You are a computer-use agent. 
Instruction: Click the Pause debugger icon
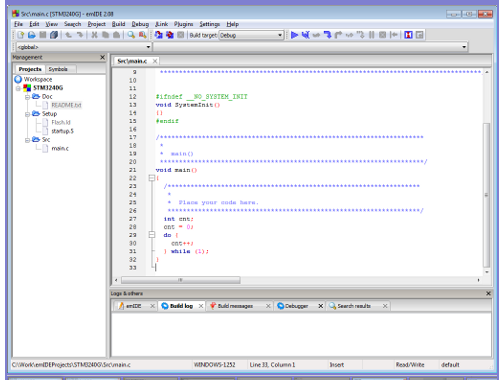coord(371,35)
